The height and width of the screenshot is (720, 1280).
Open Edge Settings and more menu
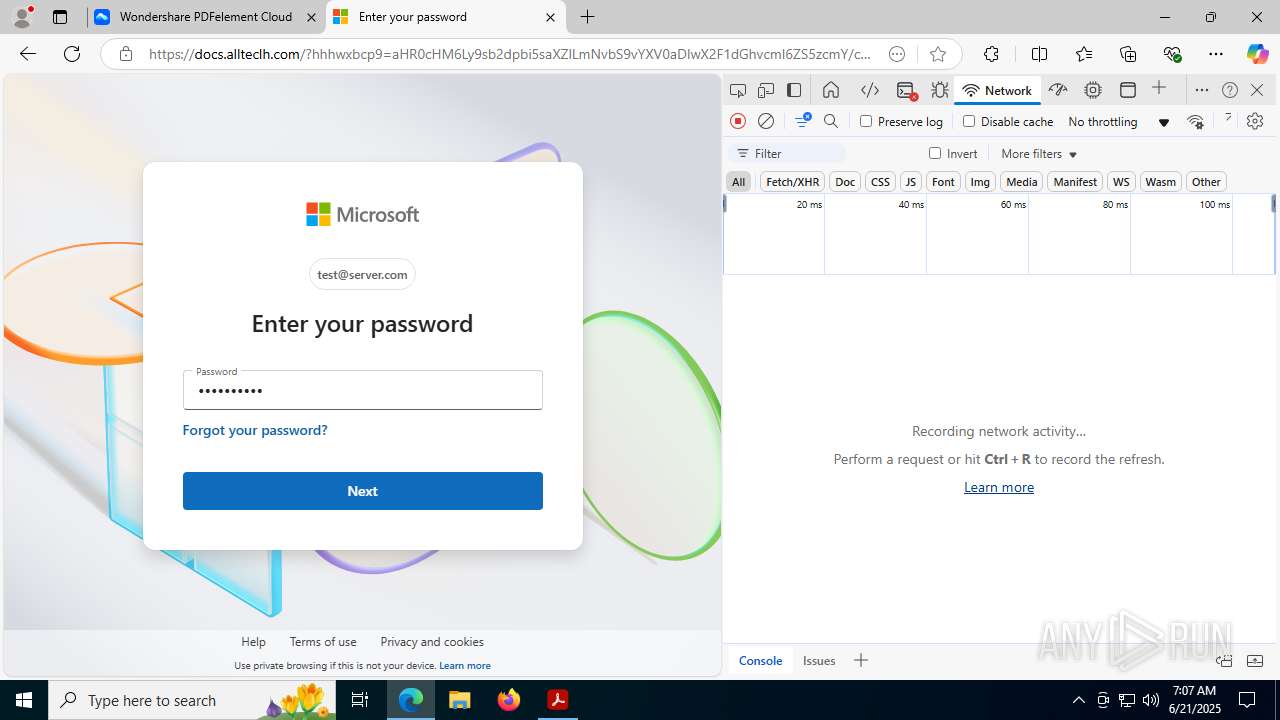pos(1216,54)
